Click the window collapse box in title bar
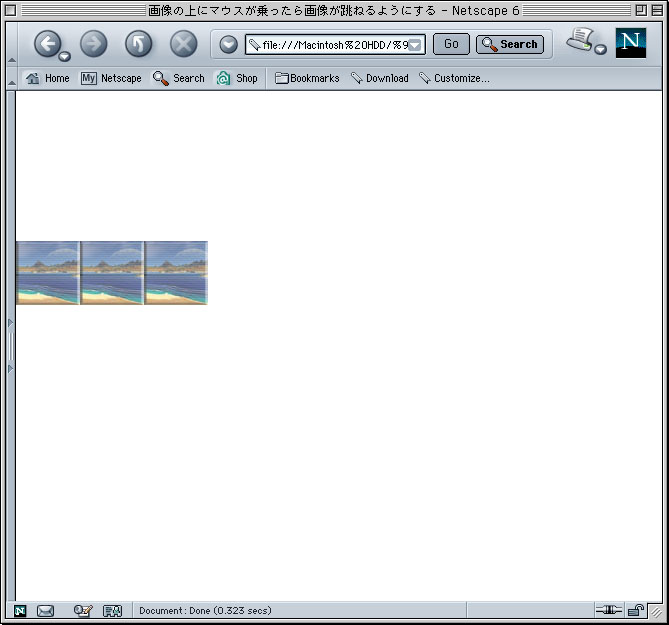This screenshot has height=625, width=669. click(x=657, y=10)
